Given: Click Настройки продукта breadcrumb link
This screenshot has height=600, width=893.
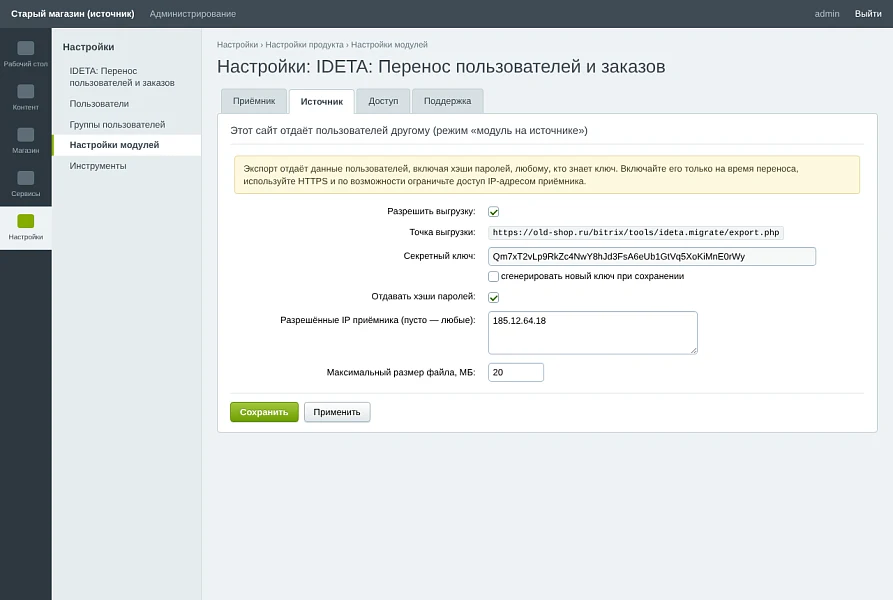Looking at the screenshot, I should point(304,44).
